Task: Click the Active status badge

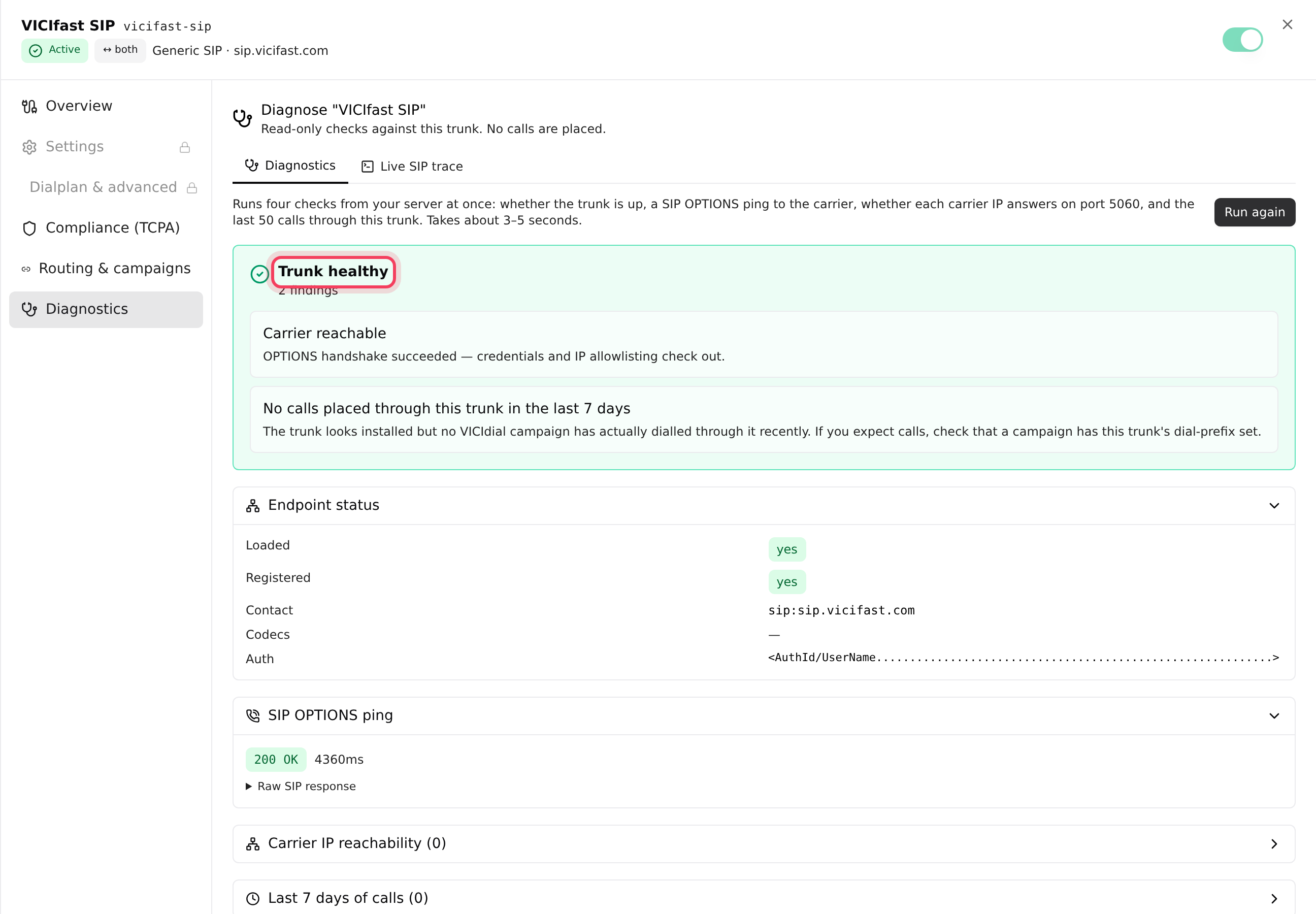Action: pos(54,50)
